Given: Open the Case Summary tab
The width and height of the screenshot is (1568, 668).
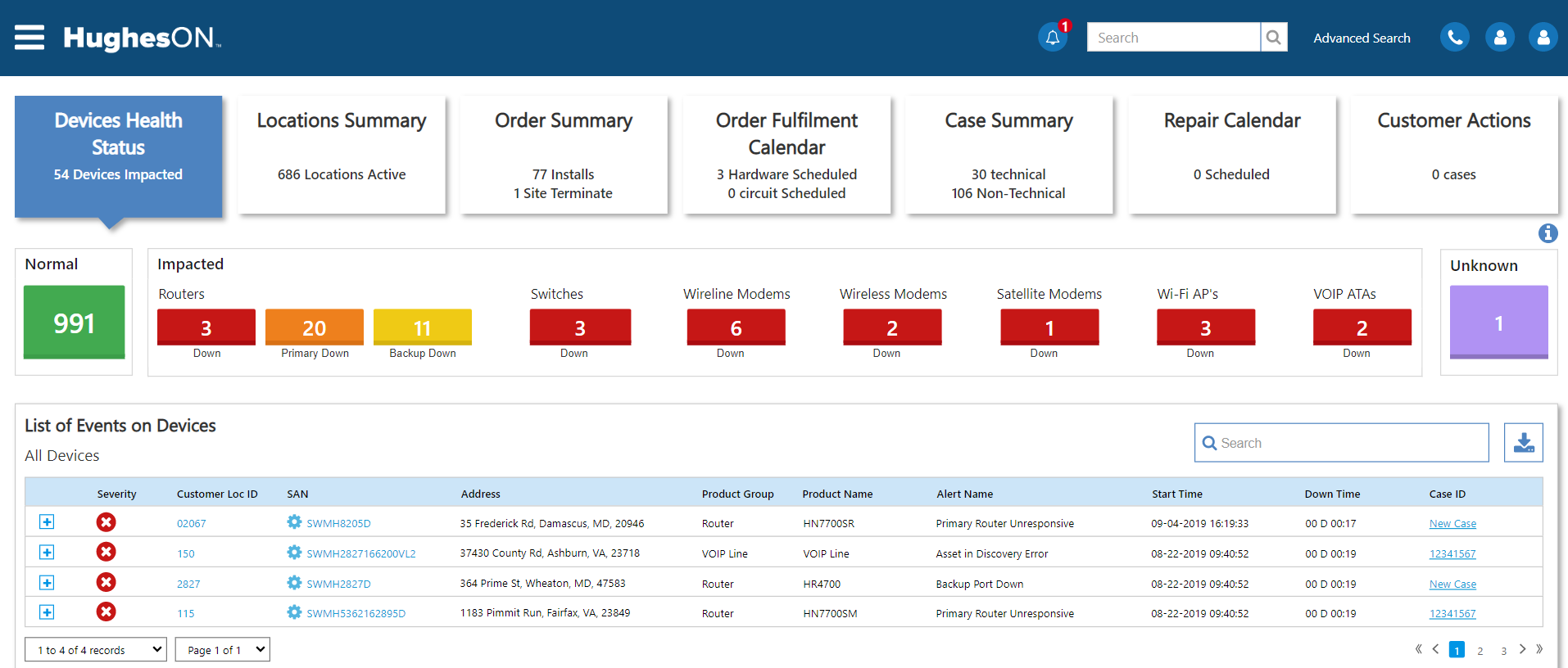Looking at the screenshot, I should click(x=1008, y=155).
